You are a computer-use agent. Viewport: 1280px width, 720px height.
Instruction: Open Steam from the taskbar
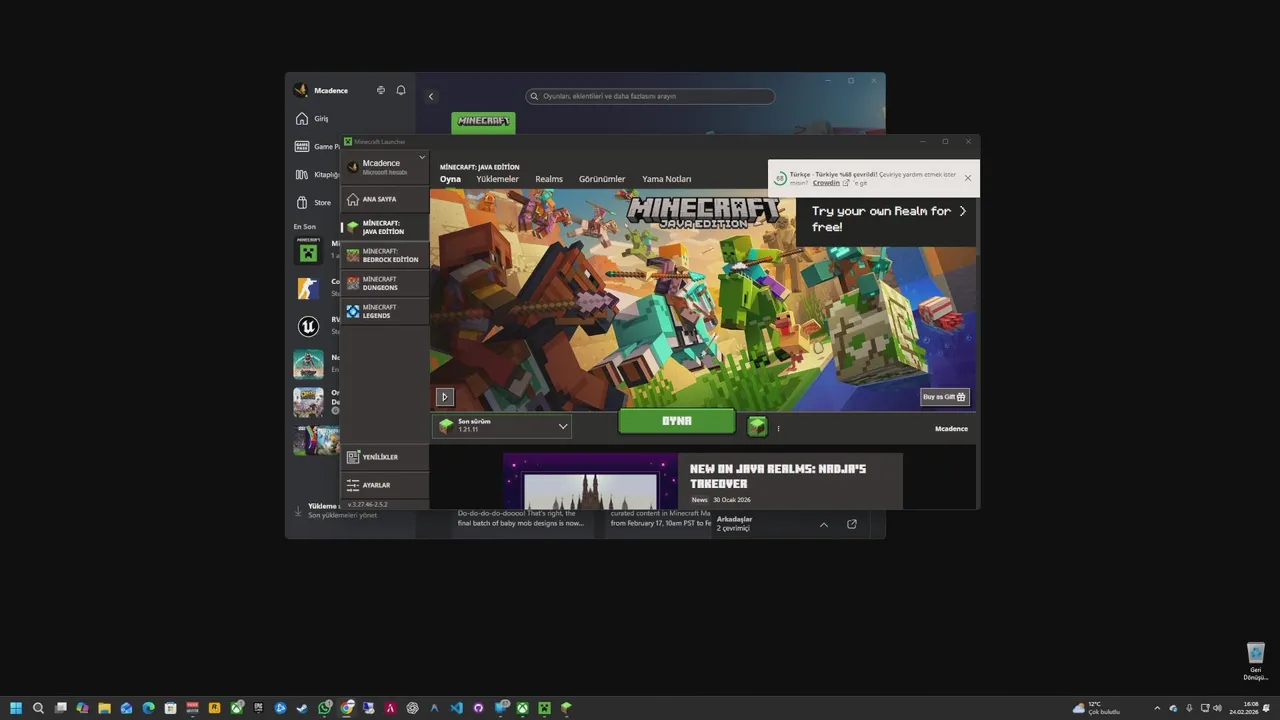302,708
